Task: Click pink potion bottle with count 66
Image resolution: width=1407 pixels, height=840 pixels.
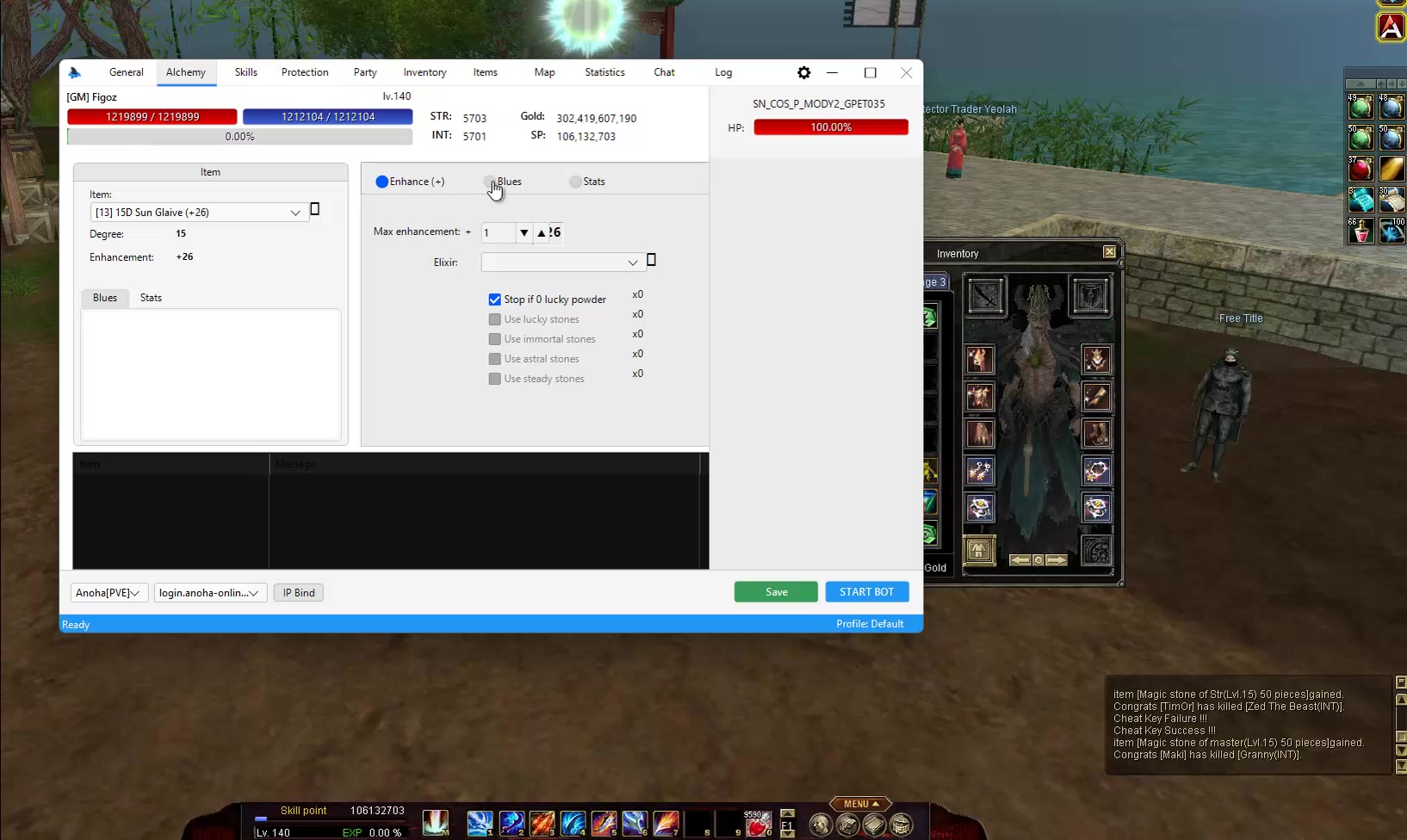Action: click(1361, 231)
